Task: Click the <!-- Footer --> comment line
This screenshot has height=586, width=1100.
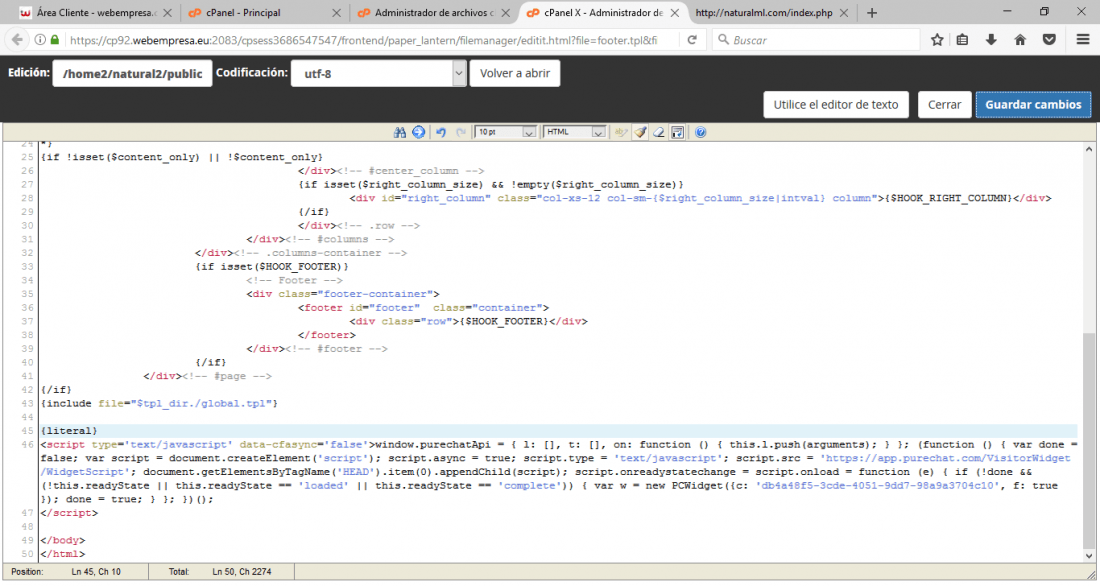Action: [294, 280]
